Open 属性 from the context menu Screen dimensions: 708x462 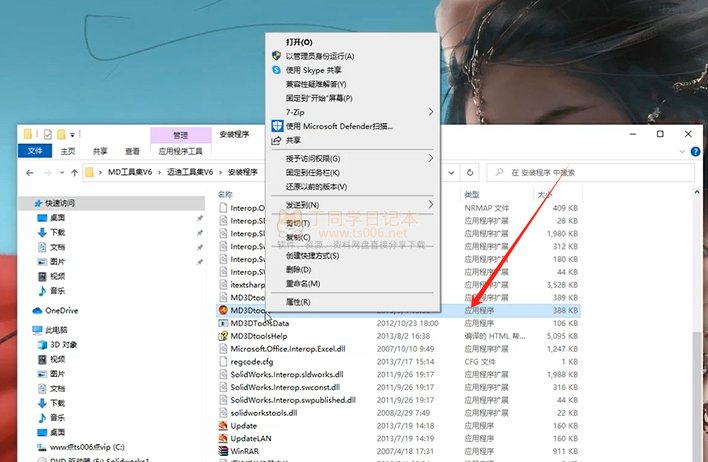click(x=299, y=301)
